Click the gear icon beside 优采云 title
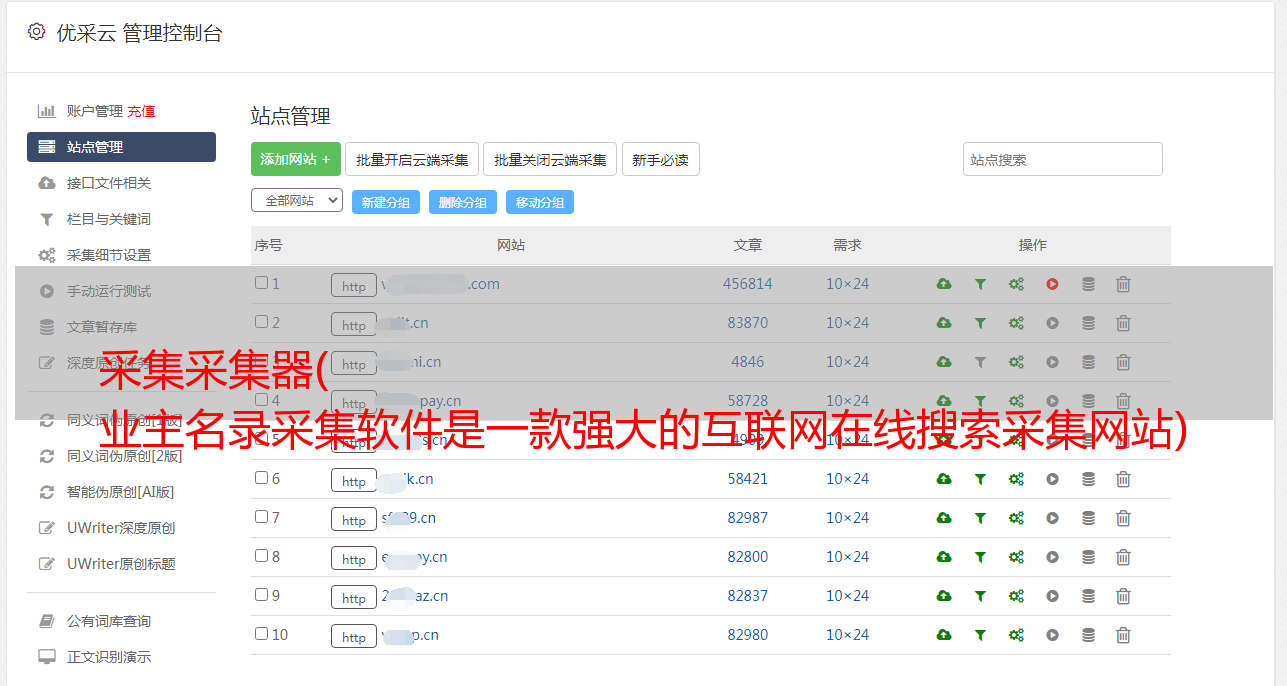1287x686 pixels. (x=37, y=32)
